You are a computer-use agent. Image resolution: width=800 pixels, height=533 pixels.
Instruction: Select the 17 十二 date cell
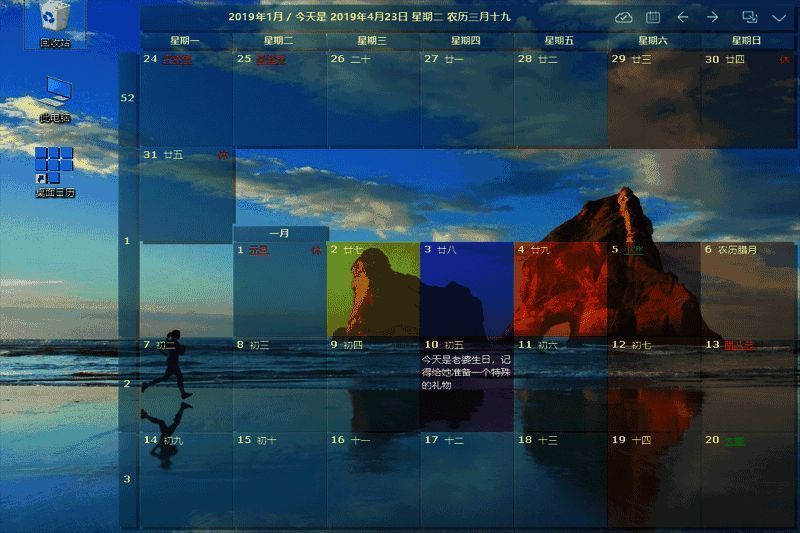click(x=466, y=479)
